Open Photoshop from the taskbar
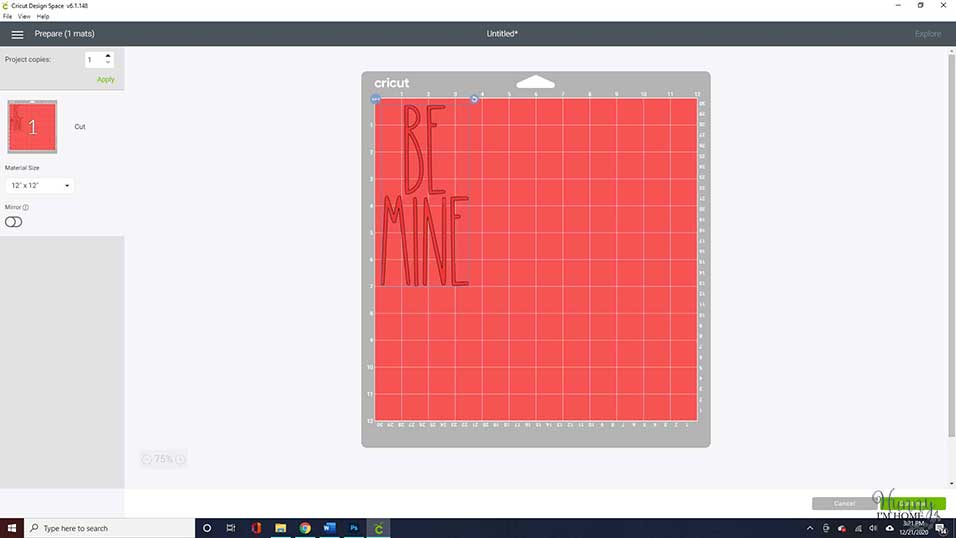 coord(354,528)
